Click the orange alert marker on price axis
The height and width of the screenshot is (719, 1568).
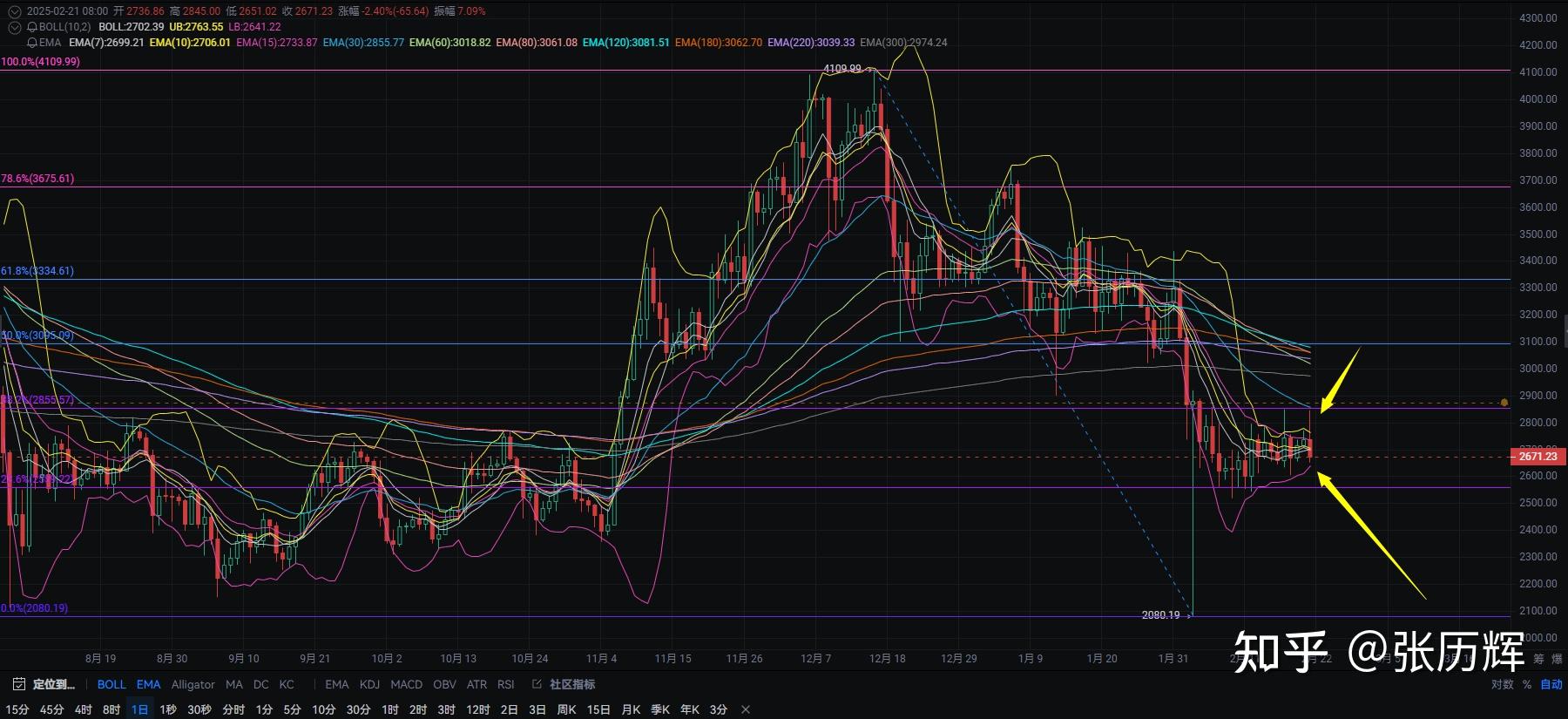point(1504,403)
